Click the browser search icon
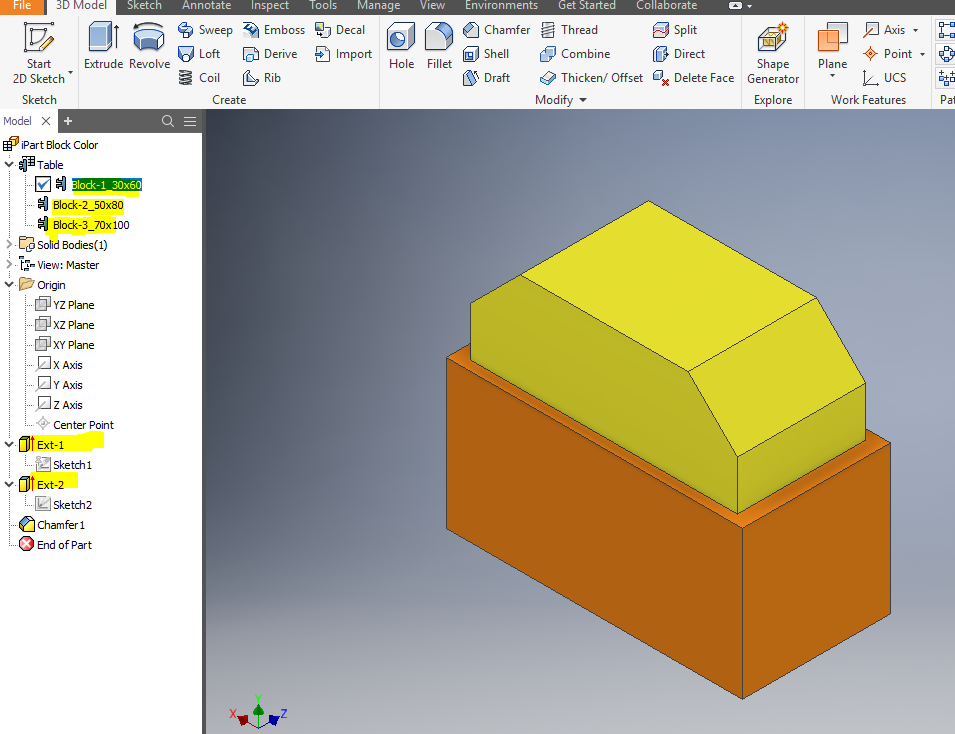955x734 pixels. [x=167, y=120]
